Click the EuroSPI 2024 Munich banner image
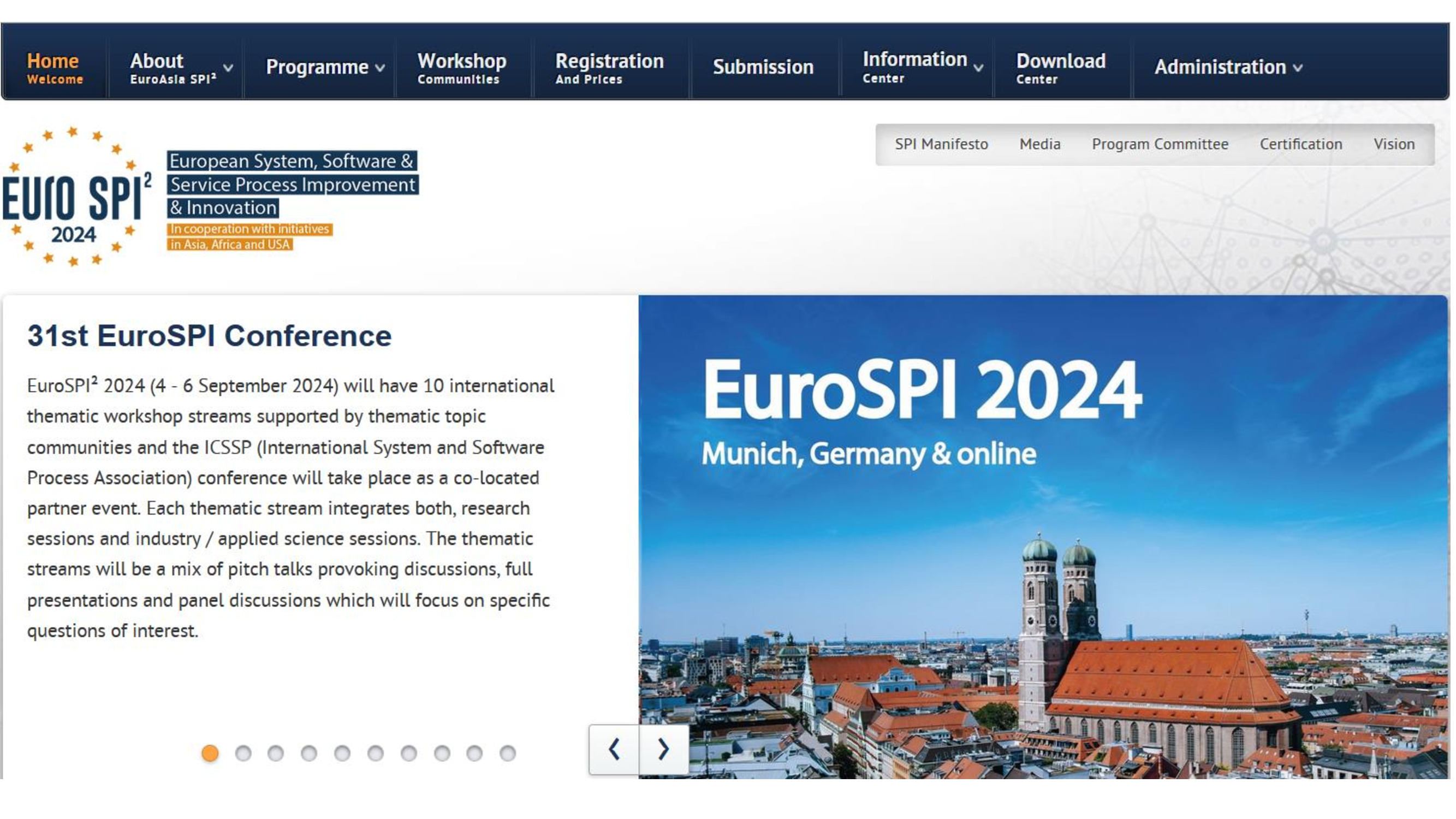The width and height of the screenshot is (1456, 819). [x=1043, y=537]
